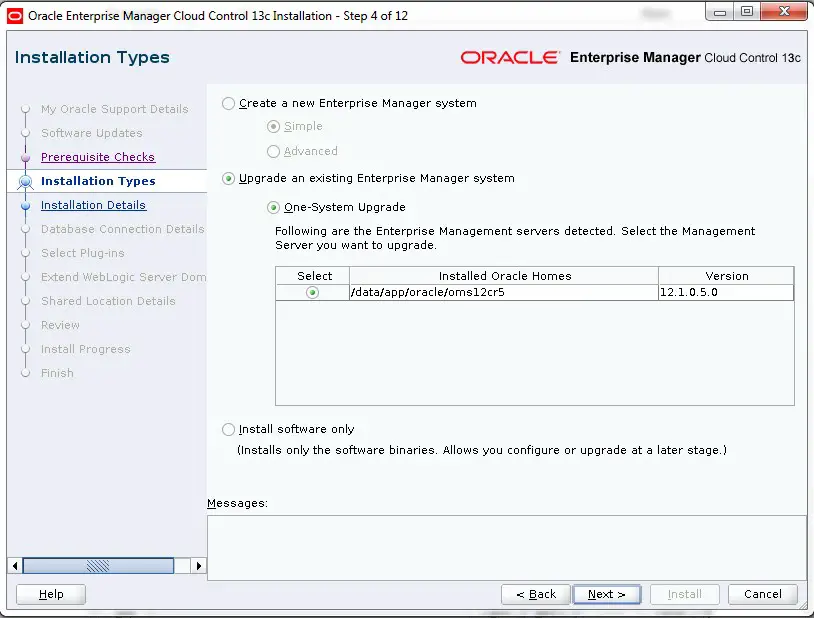This screenshot has height=618, width=814.
Task: Click the Prerequisite Checks step bullet
Action: click(25, 157)
